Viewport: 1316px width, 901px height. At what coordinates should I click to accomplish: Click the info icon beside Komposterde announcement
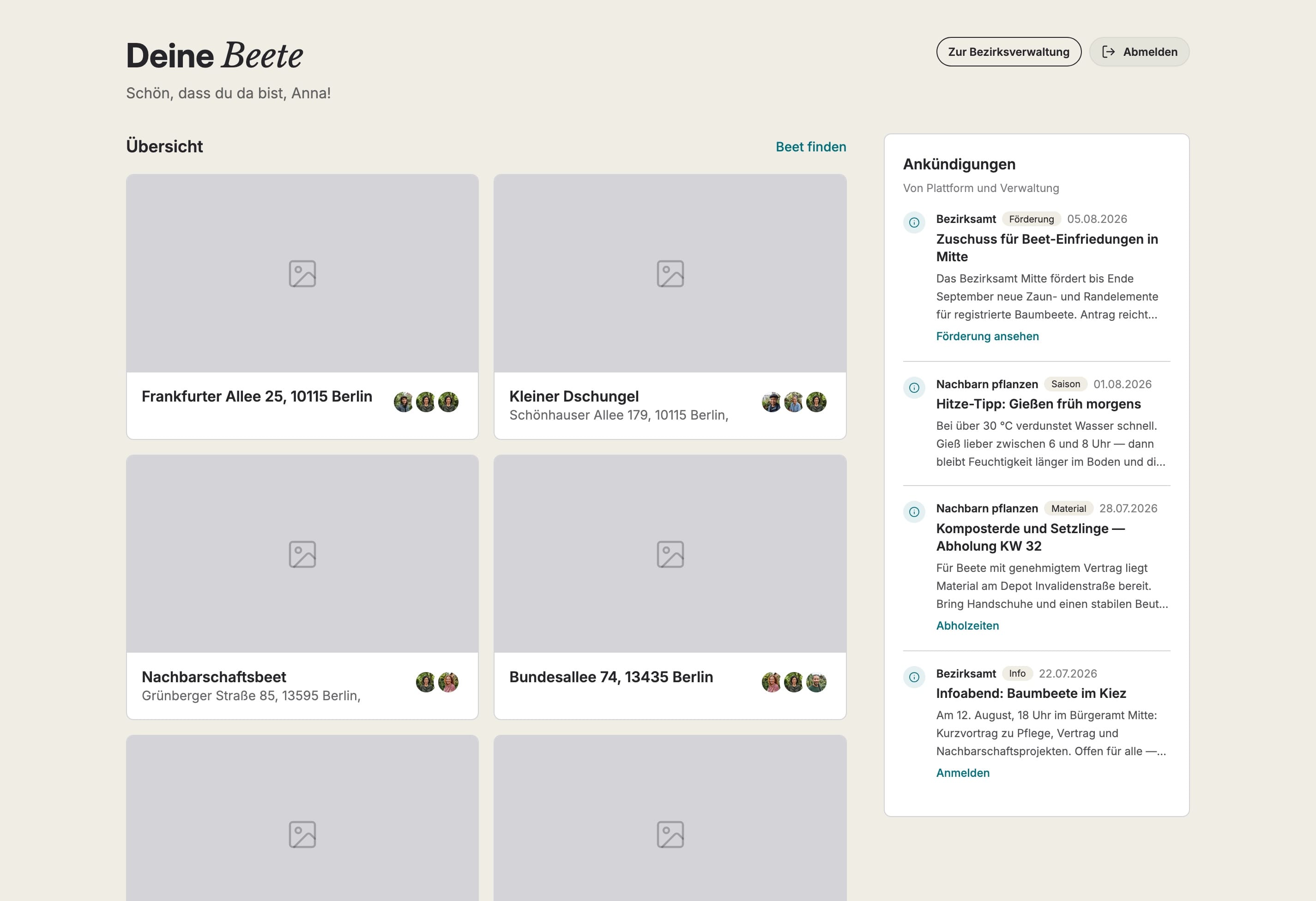click(x=914, y=511)
